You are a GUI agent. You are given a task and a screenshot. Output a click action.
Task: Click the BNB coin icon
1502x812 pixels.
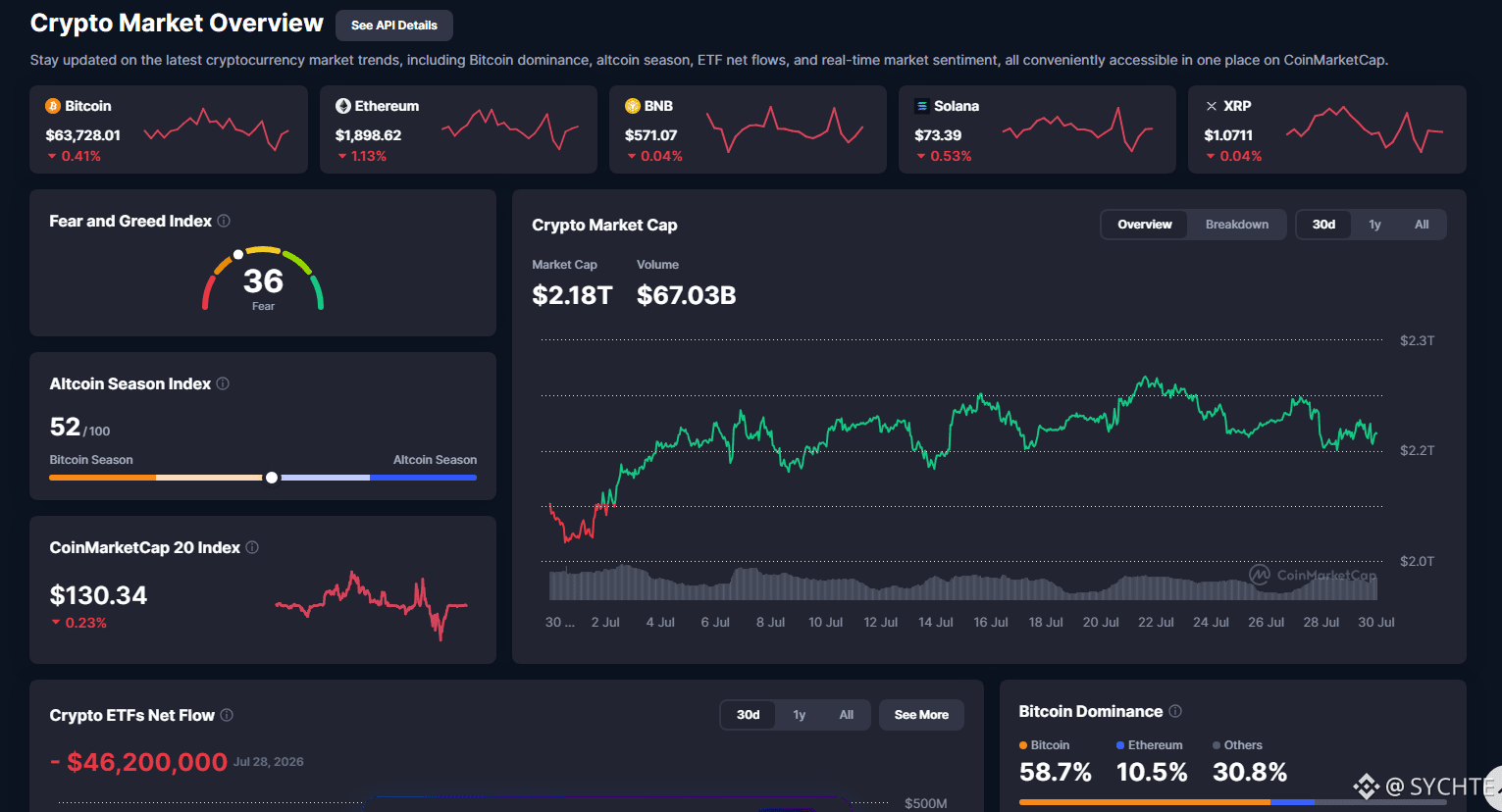tap(633, 106)
